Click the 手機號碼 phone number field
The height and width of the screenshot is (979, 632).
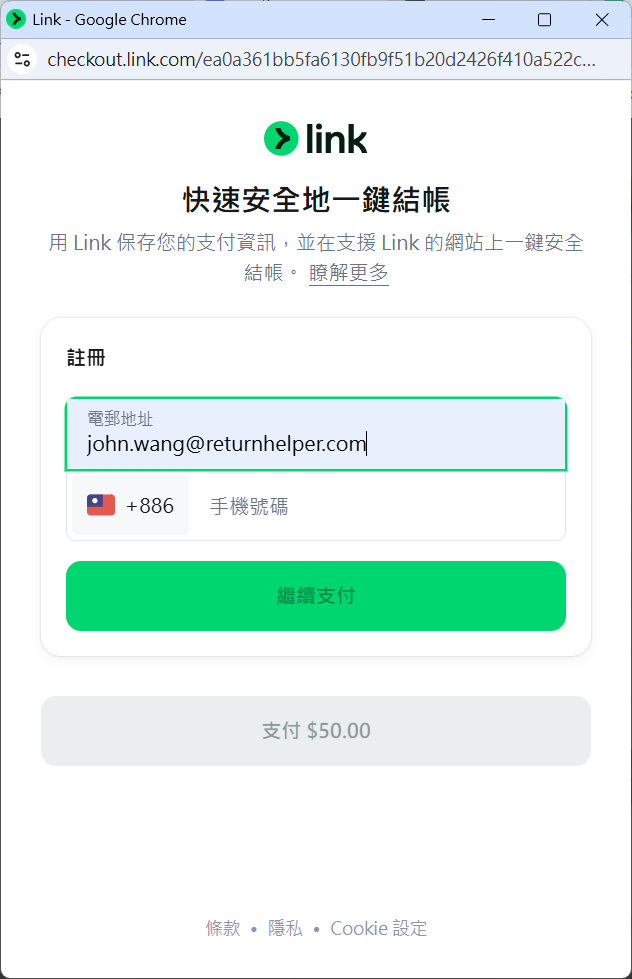pyautogui.click(x=380, y=506)
